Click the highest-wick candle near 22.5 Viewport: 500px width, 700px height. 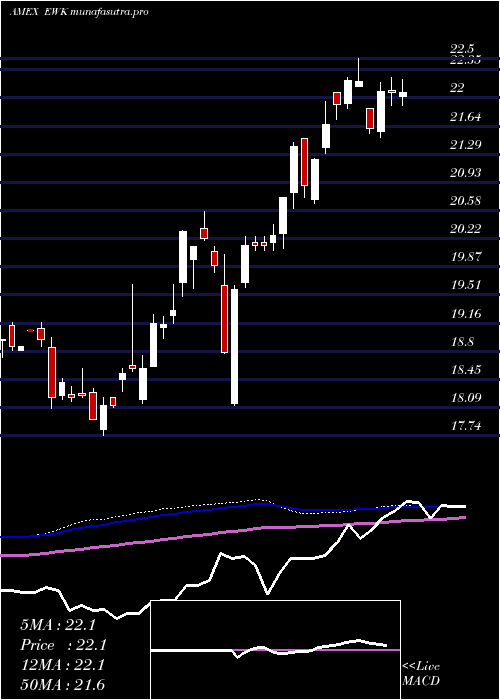click(358, 72)
